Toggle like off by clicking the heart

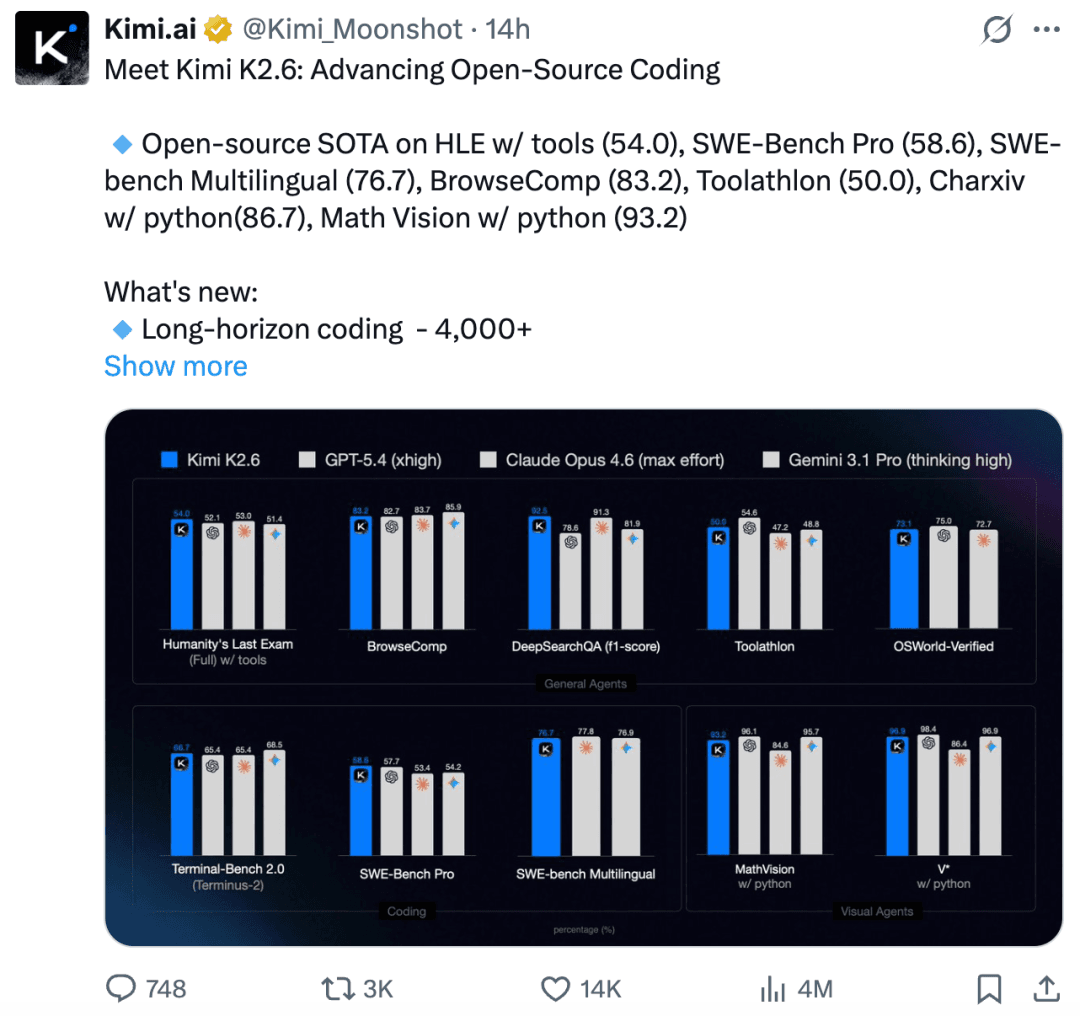(556, 989)
